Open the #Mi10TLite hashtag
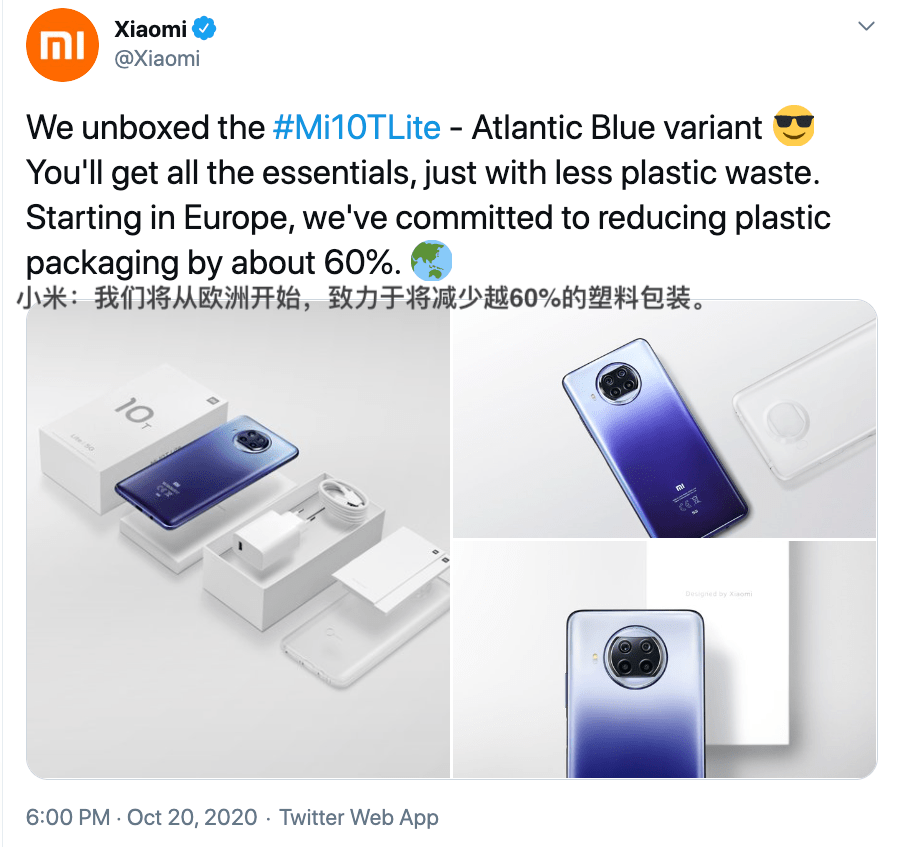Viewport: 899px width, 847px height. pos(357,127)
